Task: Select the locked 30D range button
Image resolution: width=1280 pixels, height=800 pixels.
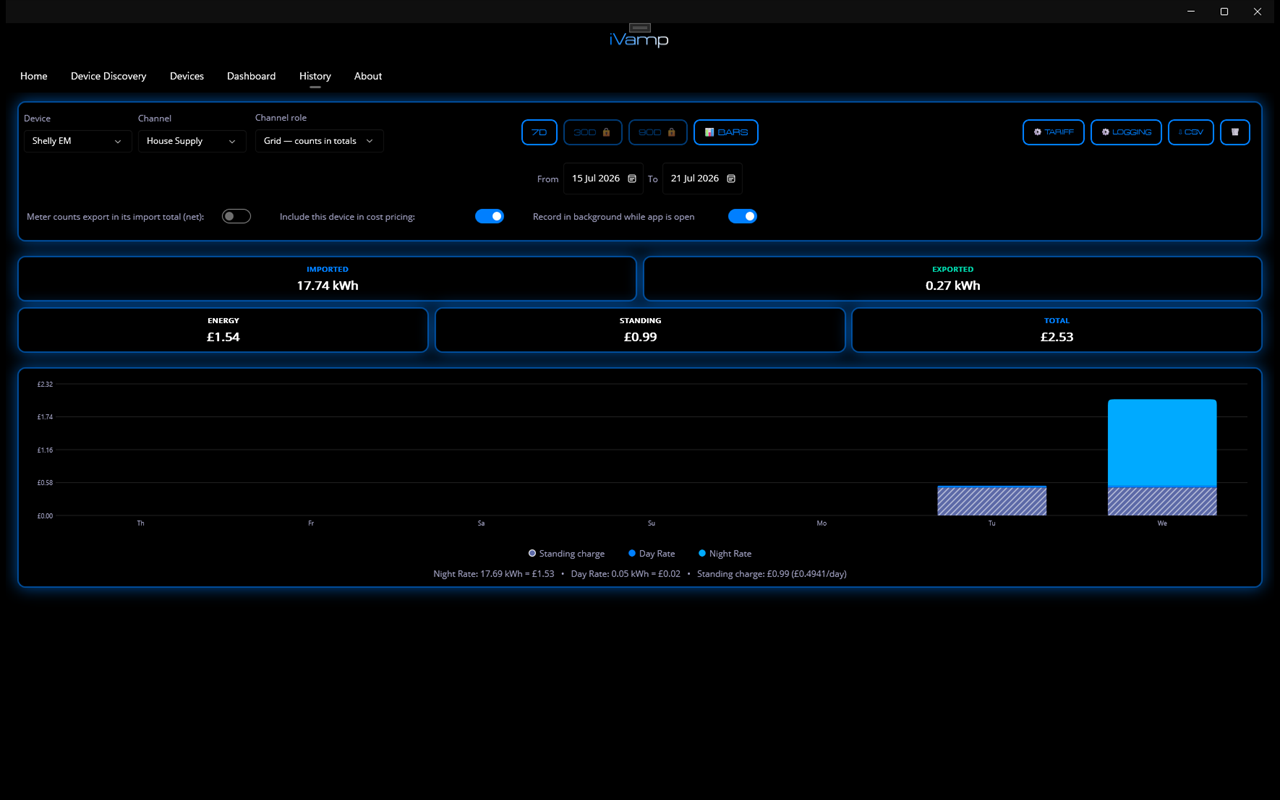Action: [x=593, y=132]
